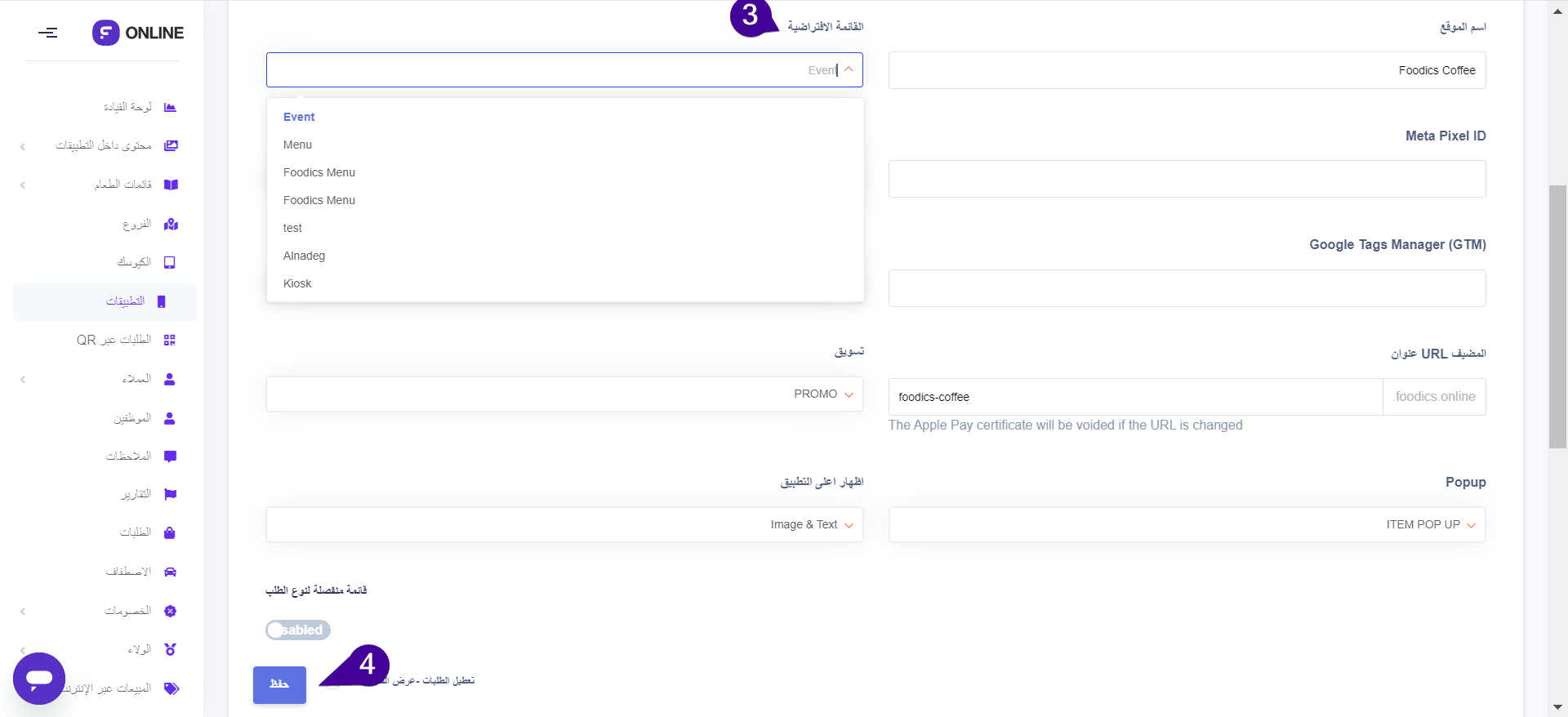1568x717 pixels.
Task: Choose the first Foodics Menu option
Action: click(x=565, y=172)
